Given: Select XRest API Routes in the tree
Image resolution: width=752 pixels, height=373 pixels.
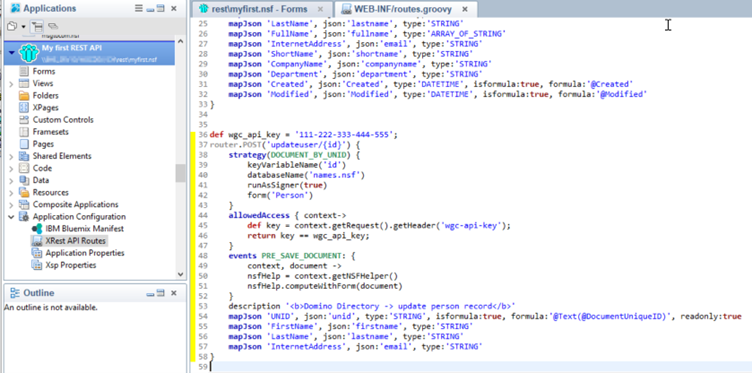Looking at the screenshot, I should tap(75, 241).
